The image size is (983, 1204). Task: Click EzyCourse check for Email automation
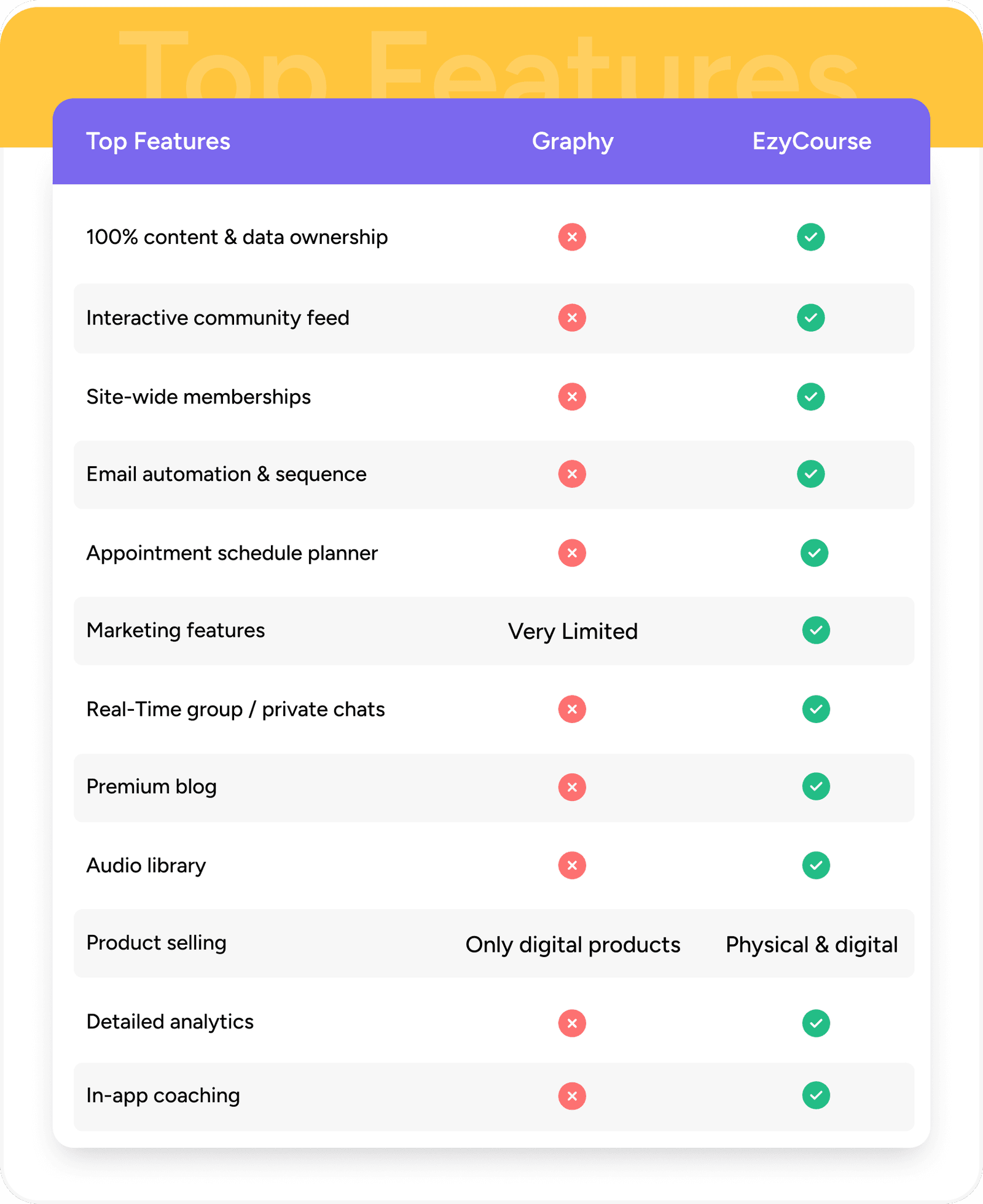pyautogui.click(x=811, y=474)
